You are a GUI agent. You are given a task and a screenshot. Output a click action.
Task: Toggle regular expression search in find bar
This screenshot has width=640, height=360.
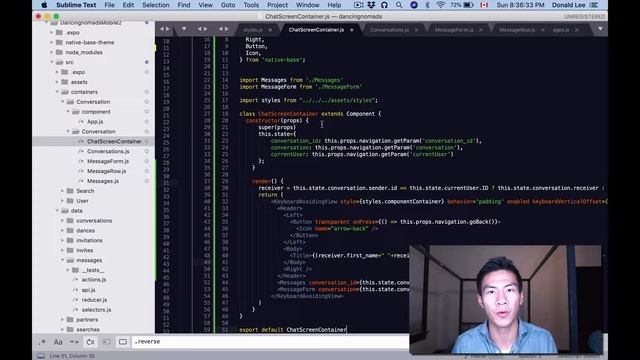tap(42, 342)
